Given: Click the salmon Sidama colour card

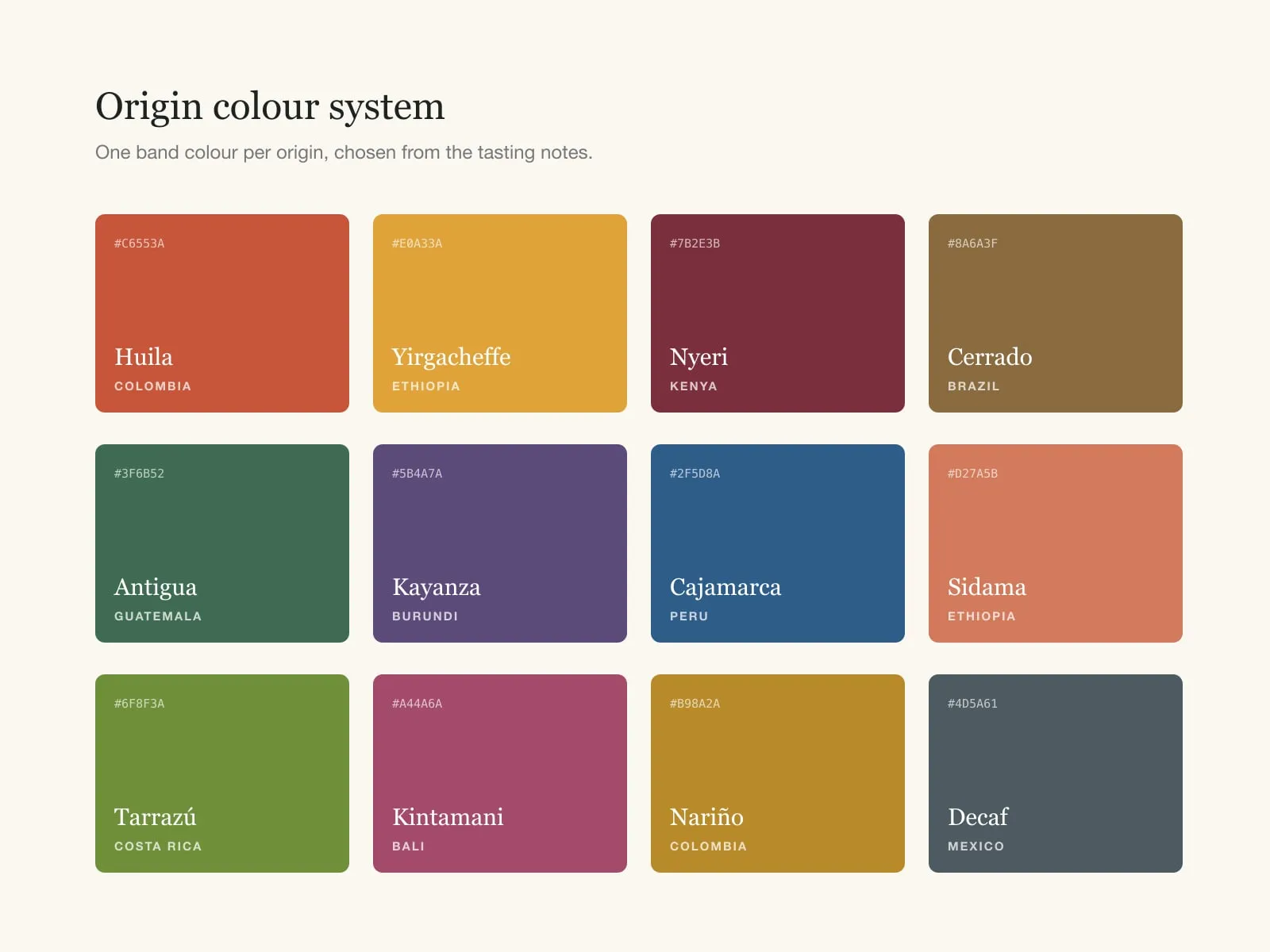Looking at the screenshot, I should [x=1056, y=543].
